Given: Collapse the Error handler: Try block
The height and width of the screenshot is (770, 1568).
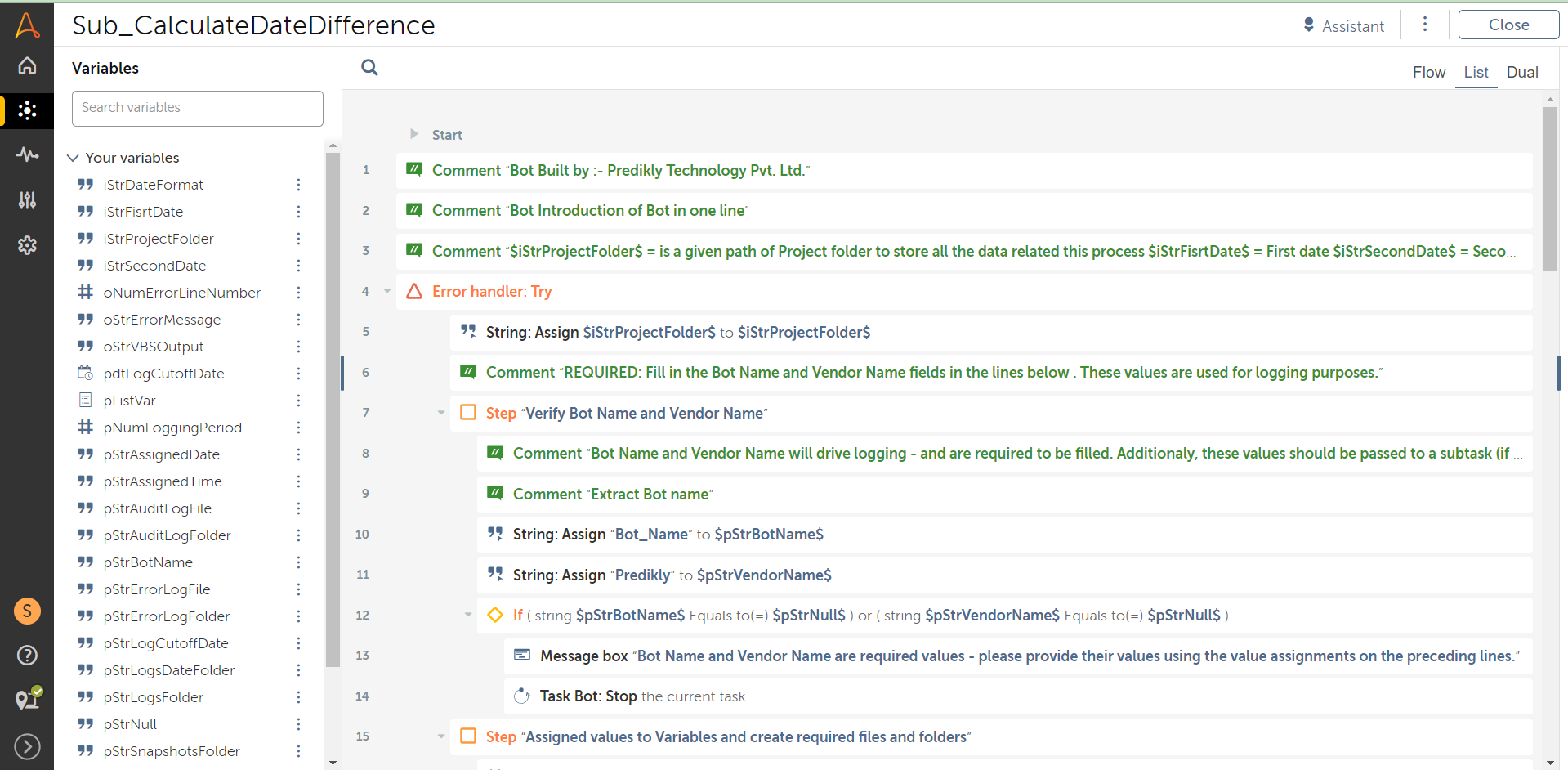Looking at the screenshot, I should coord(387,292).
